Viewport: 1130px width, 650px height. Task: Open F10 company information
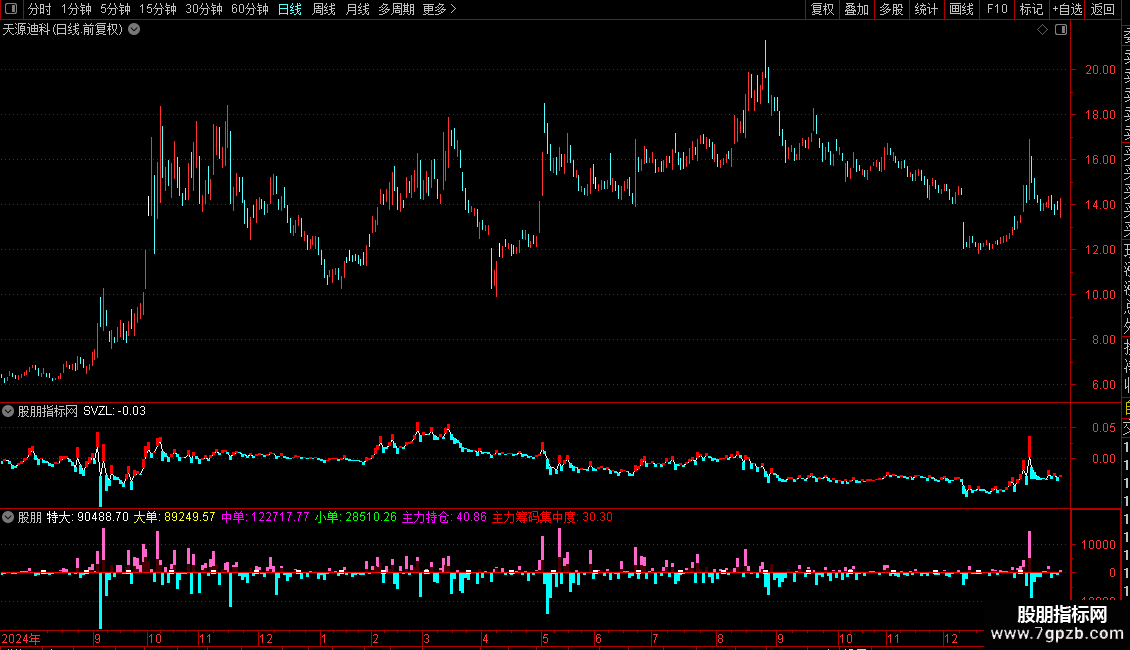[997, 9]
